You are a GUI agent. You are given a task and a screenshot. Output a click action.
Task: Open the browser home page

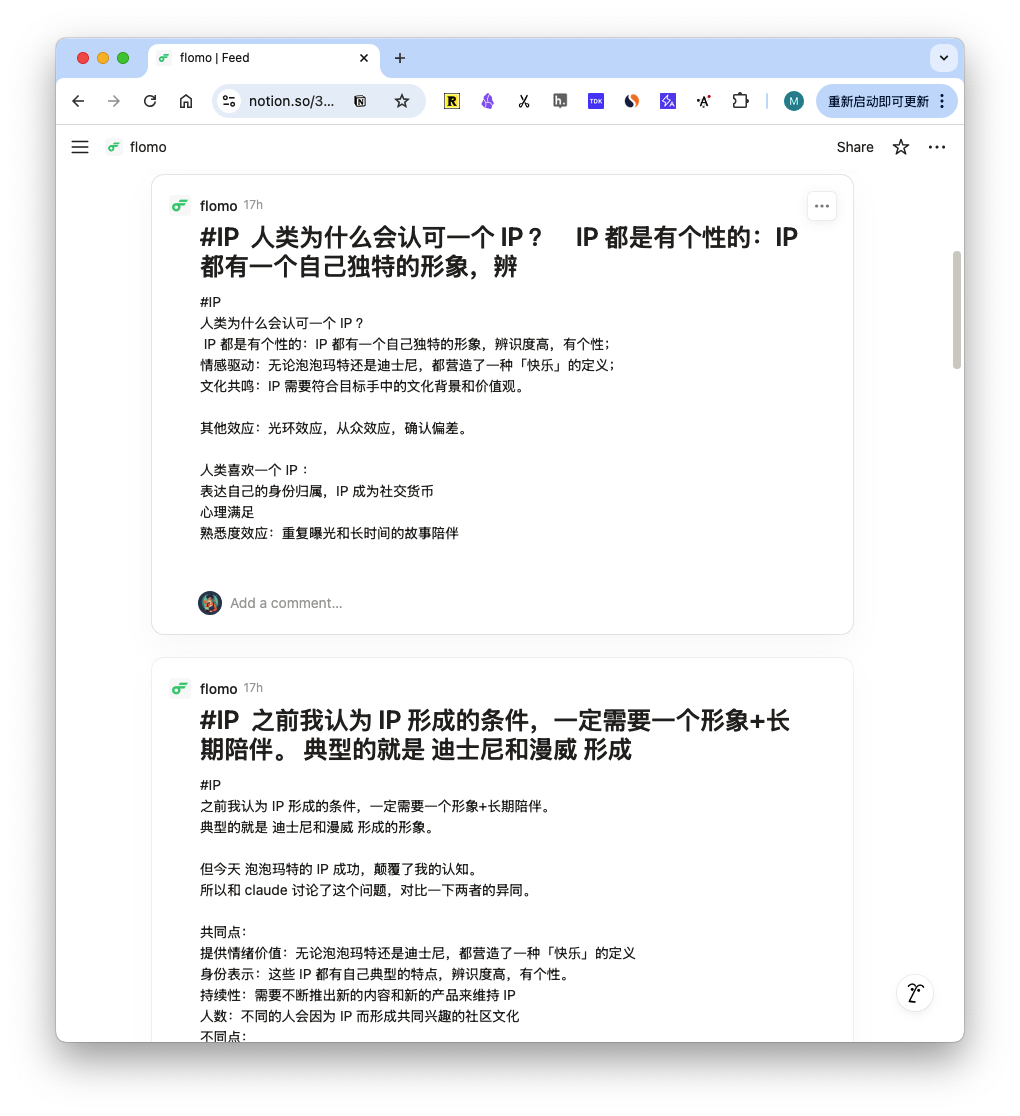(x=186, y=101)
